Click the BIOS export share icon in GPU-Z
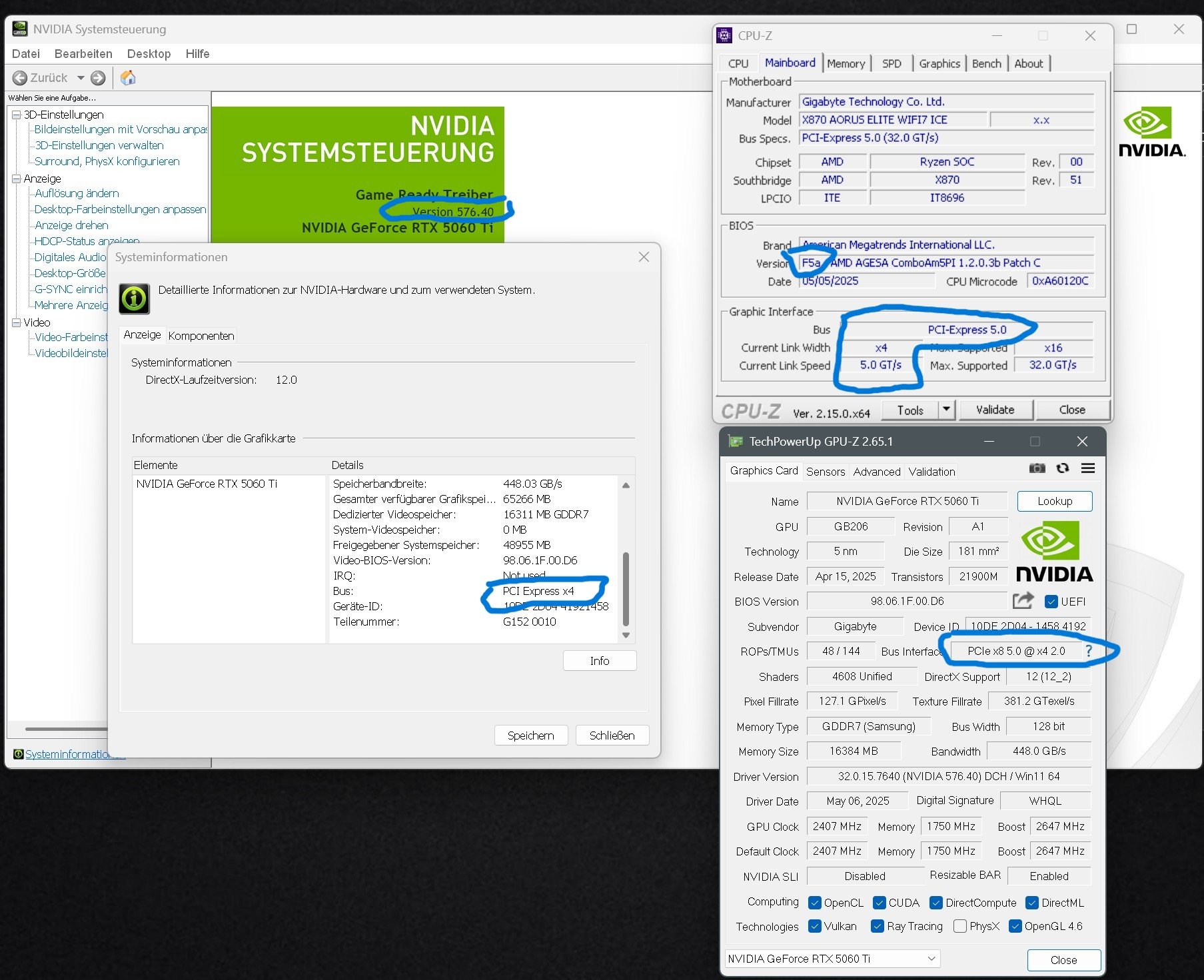 coord(1023,600)
